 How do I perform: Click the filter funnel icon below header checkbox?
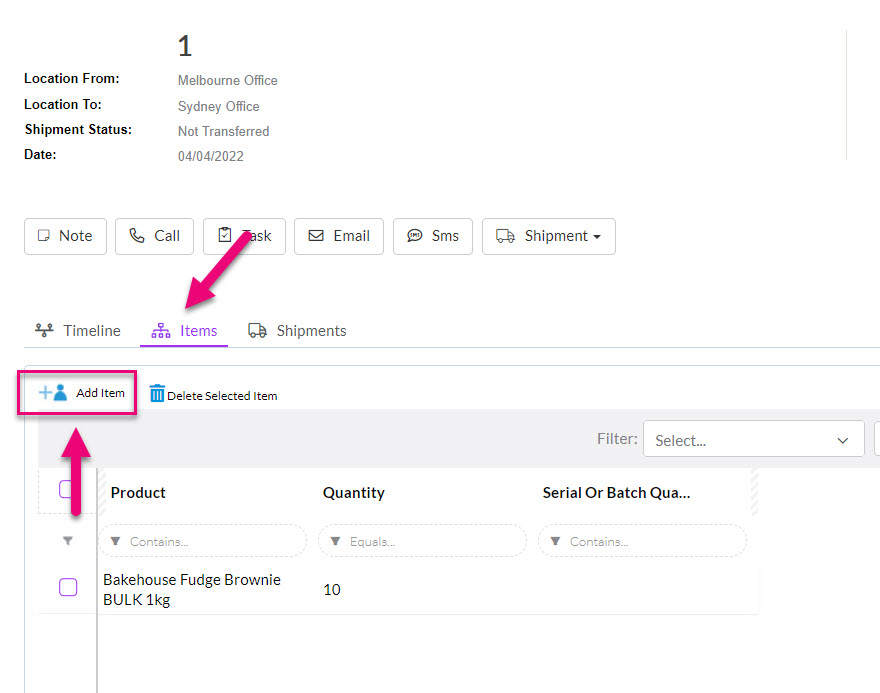point(68,541)
